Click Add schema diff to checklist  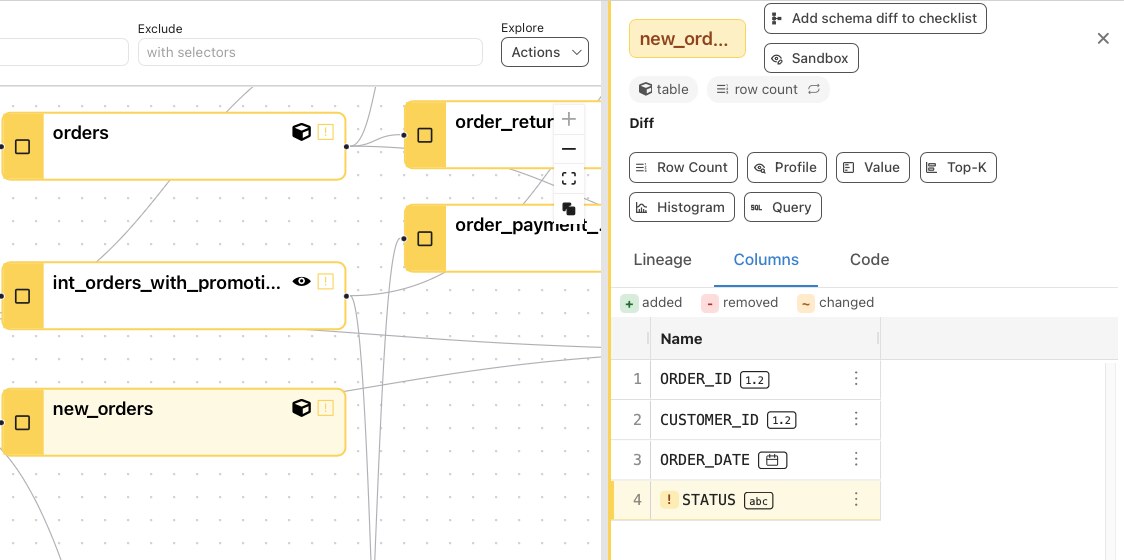[875, 19]
